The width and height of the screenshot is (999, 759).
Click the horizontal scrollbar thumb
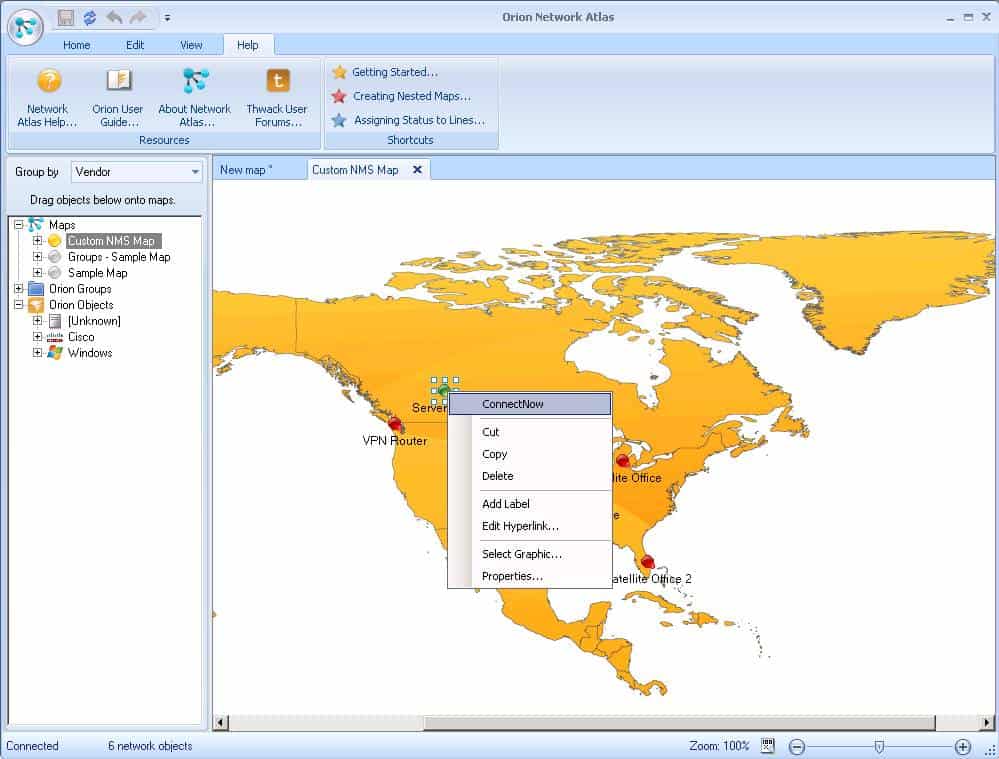coord(679,723)
